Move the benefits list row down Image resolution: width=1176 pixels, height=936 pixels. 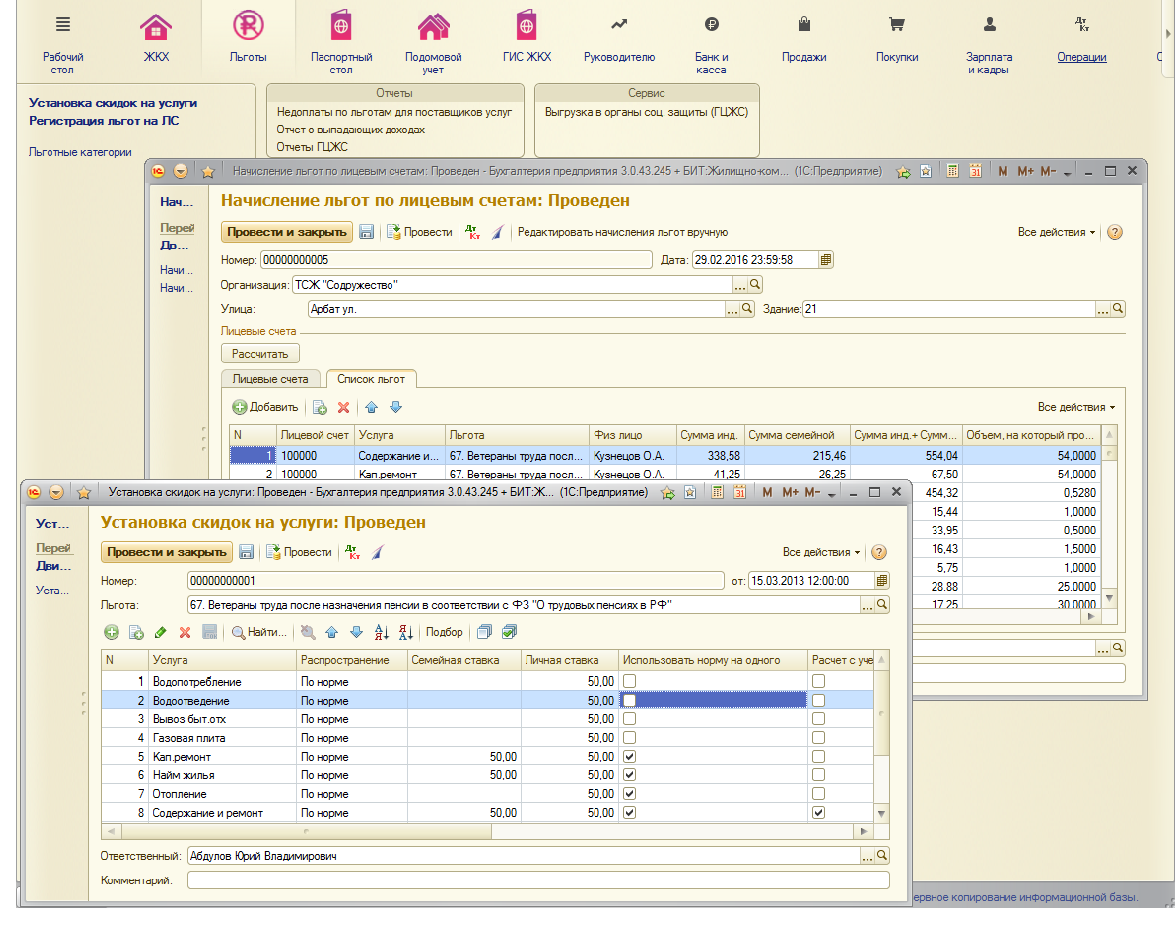point(395,407)
